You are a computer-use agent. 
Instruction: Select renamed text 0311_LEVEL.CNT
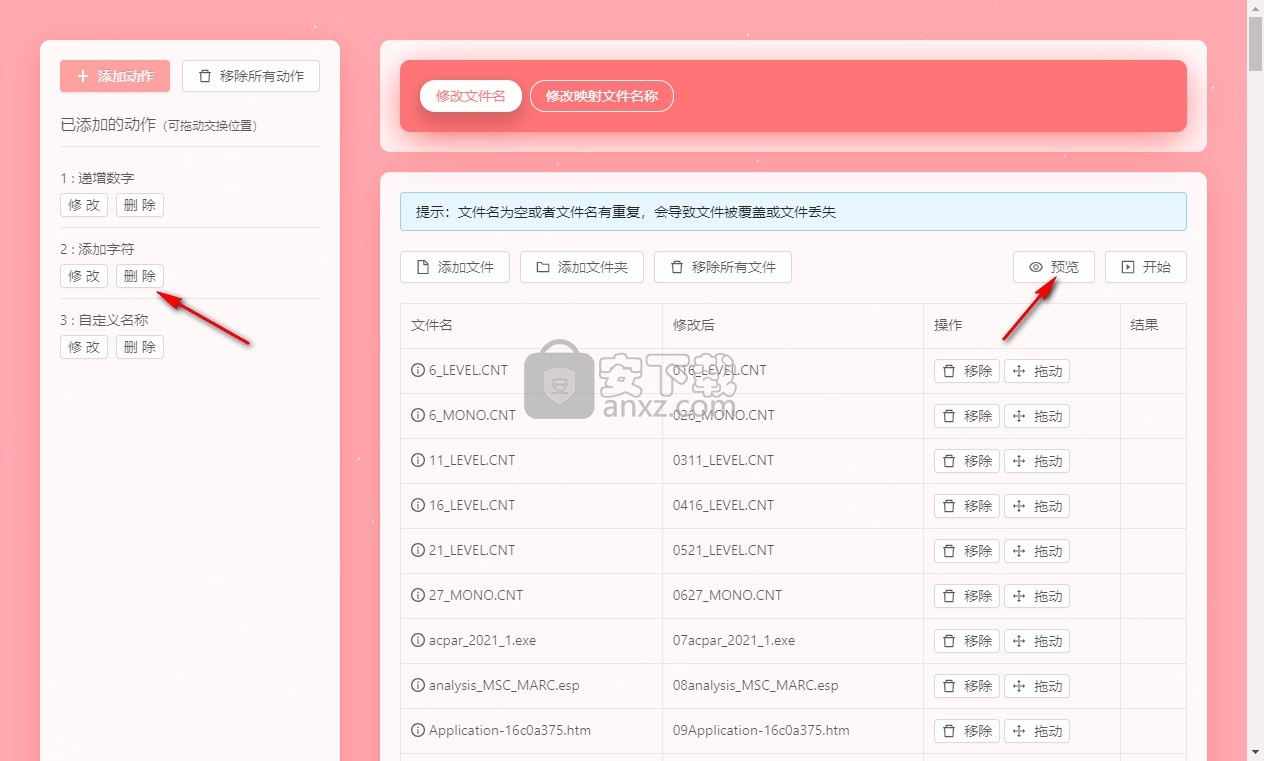tap(723, 460)
